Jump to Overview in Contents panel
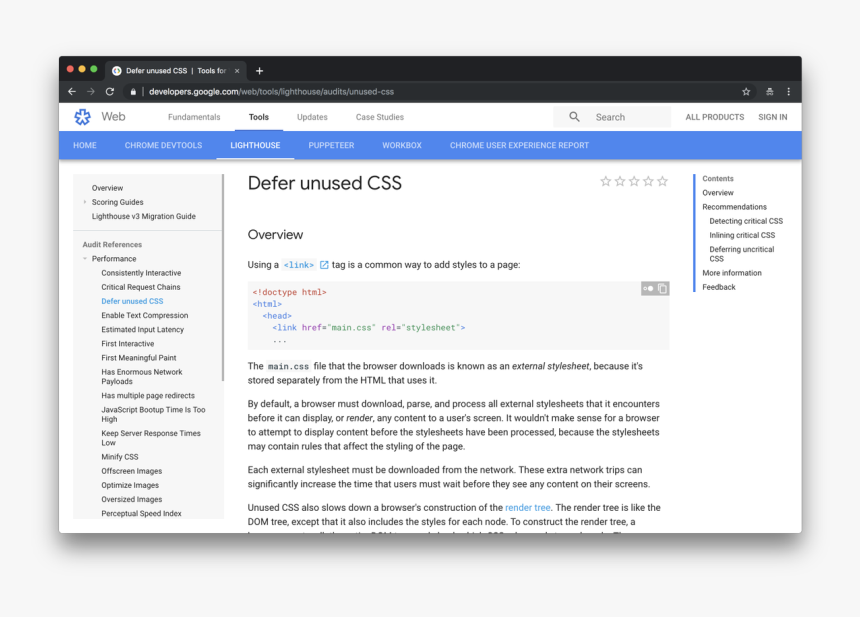Viewport: 860px width, 617px height. [x=718, y=193]
